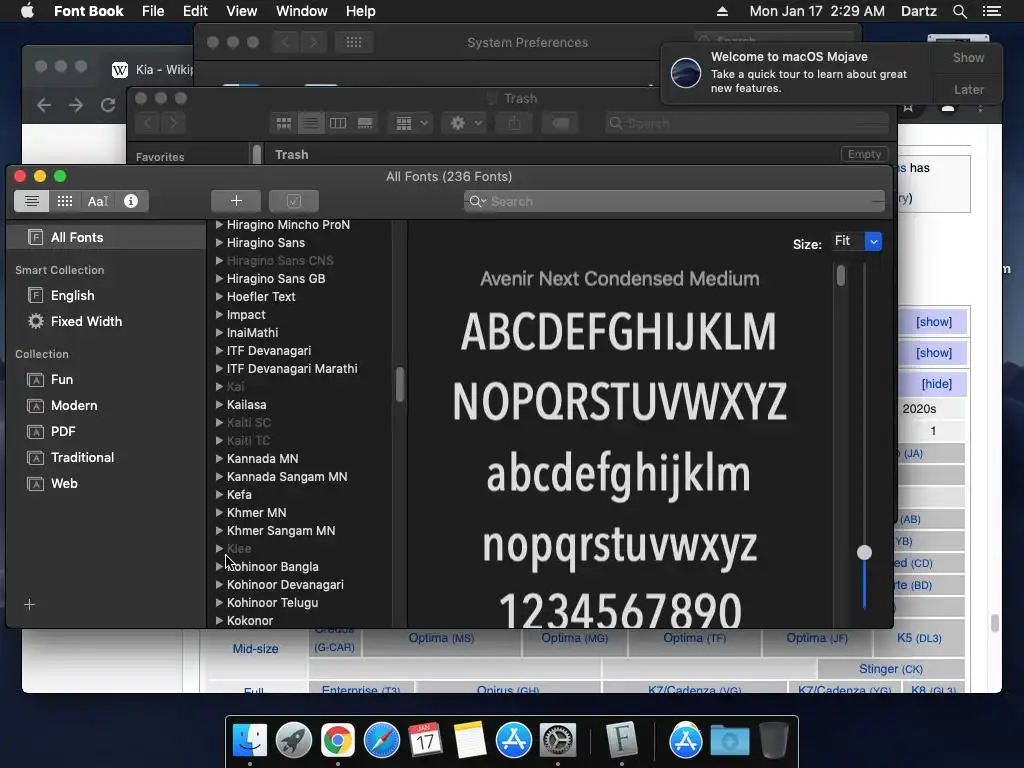Reload the Chrome page with refresh icon
Screen dimensions: 1024x768
108,104
